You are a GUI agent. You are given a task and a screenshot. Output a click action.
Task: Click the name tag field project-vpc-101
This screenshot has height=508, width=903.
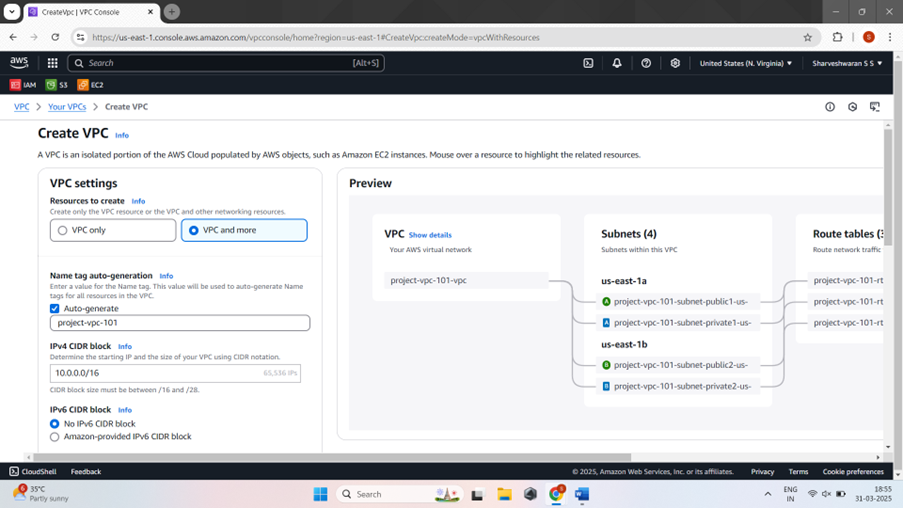coord(180,323)
